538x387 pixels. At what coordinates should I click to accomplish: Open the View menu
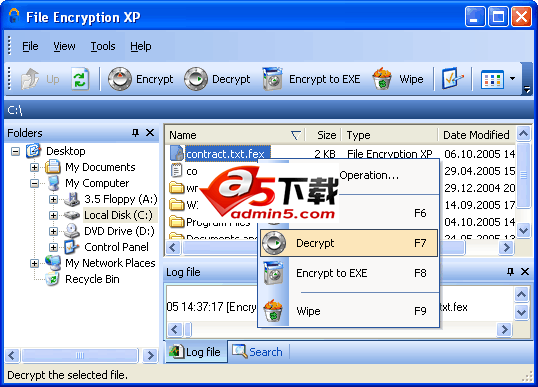(64, 46)
